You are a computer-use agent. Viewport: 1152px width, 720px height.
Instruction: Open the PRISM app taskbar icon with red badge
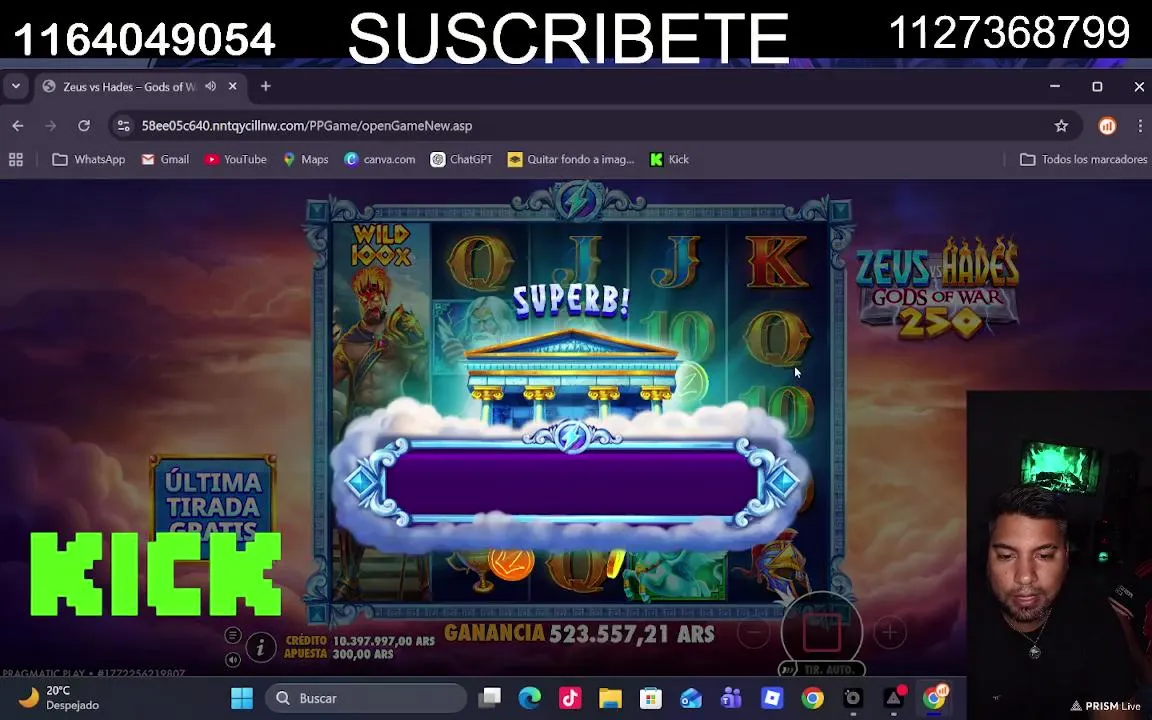pyautogui.click(x=894, y=698)
